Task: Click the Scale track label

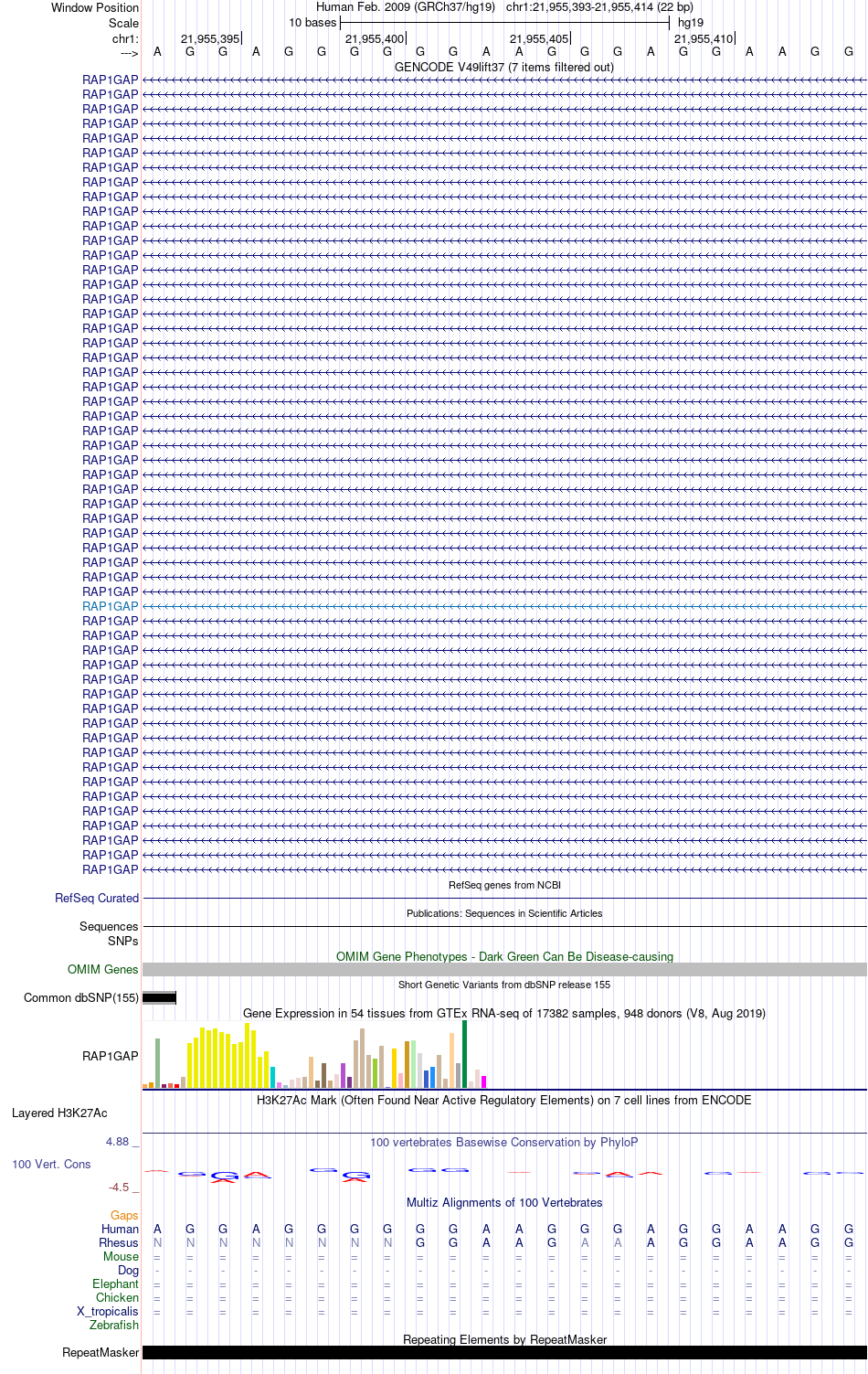Action: (x=124, y=23)
